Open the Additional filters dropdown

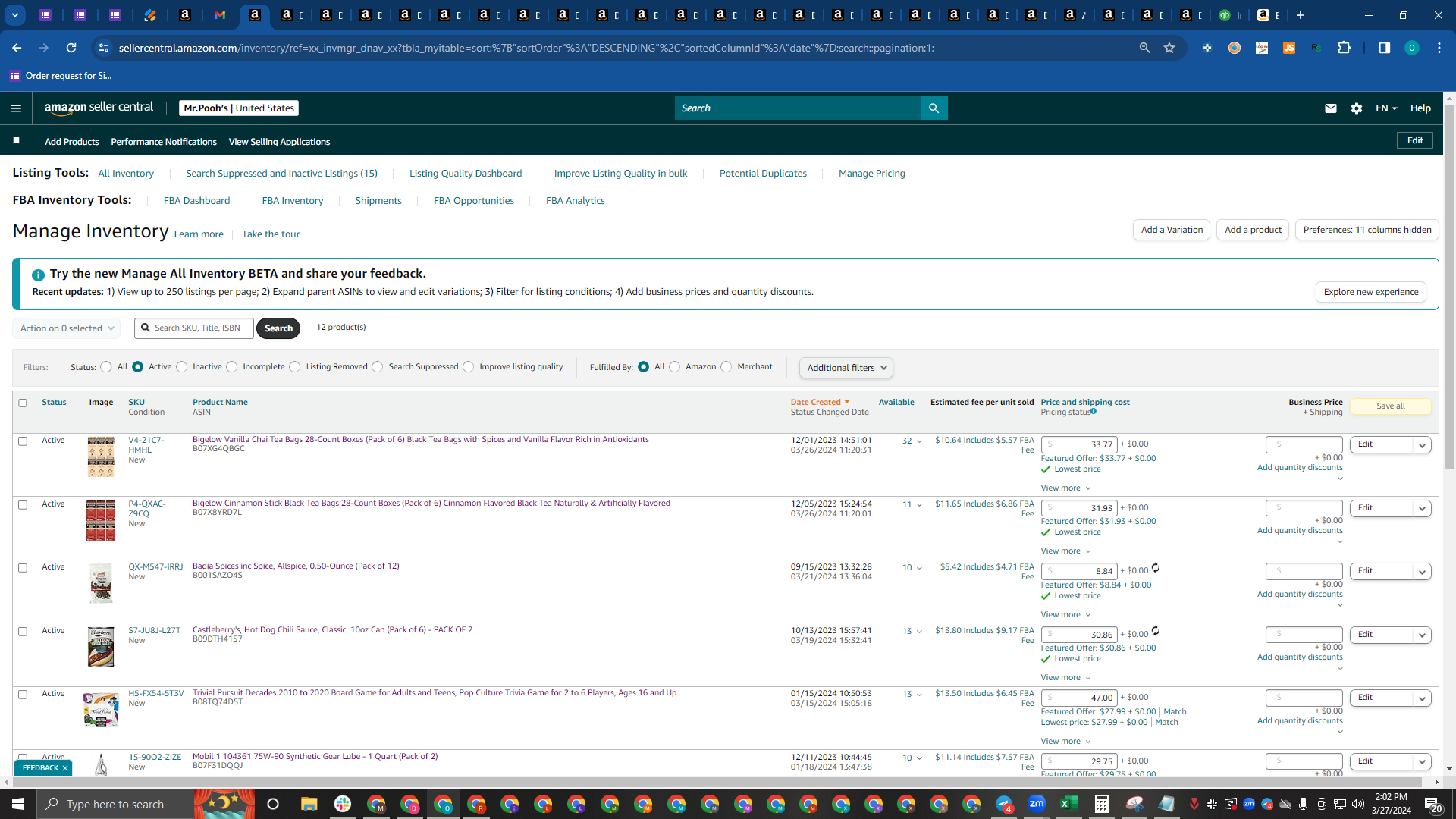[846, 368]
